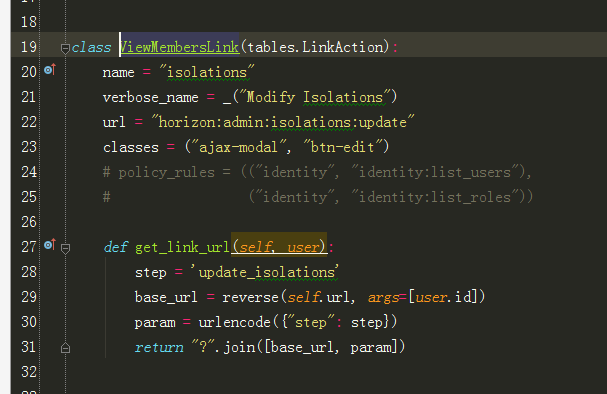Click the "horizon:admin:isolations:update" url string
The width and height of the screenshot is (607, 394).
283,122
